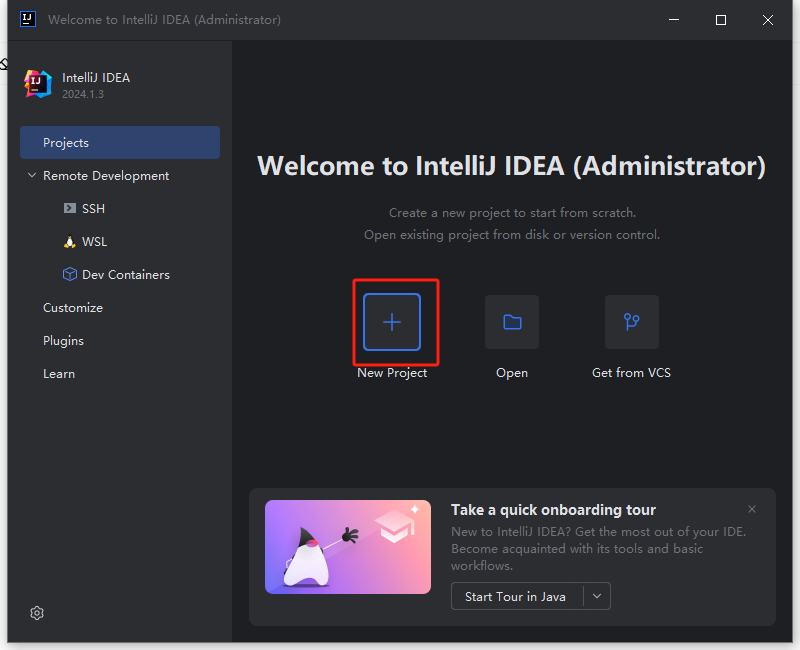This screenshot has width=800, height=650.
Task: Click the Open label text
Action: [512, 373]
